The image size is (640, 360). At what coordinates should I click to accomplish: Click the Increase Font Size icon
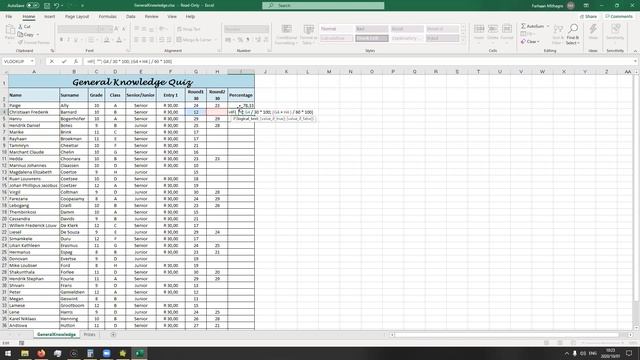[116, 29]
